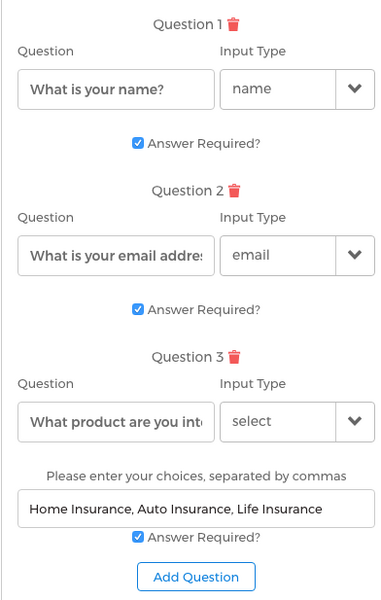Toggle Answer Required checkbox under email question
Viewport: 381px width, 600px height.
[138, 309]
